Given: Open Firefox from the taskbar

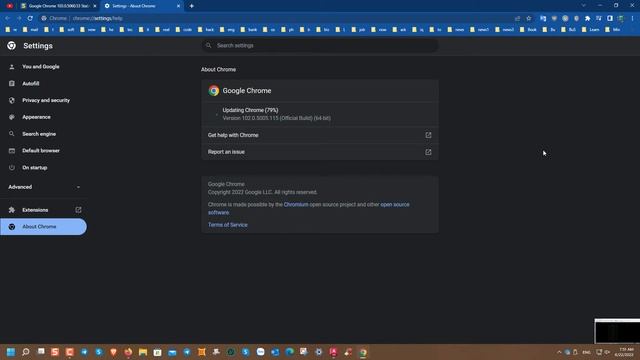Looking at the screenshot, I should (x=128, y=352).
